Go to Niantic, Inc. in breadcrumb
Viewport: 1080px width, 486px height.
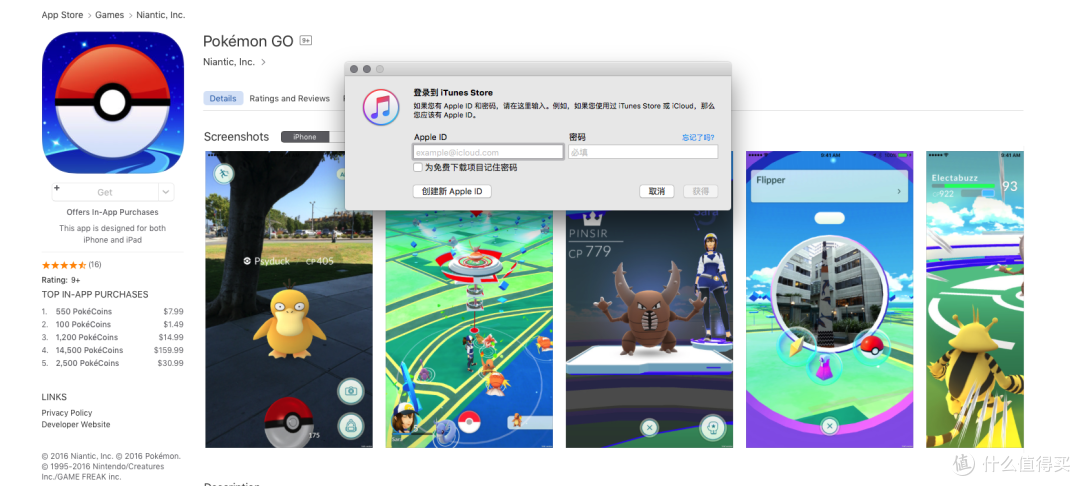coord(160,15)
